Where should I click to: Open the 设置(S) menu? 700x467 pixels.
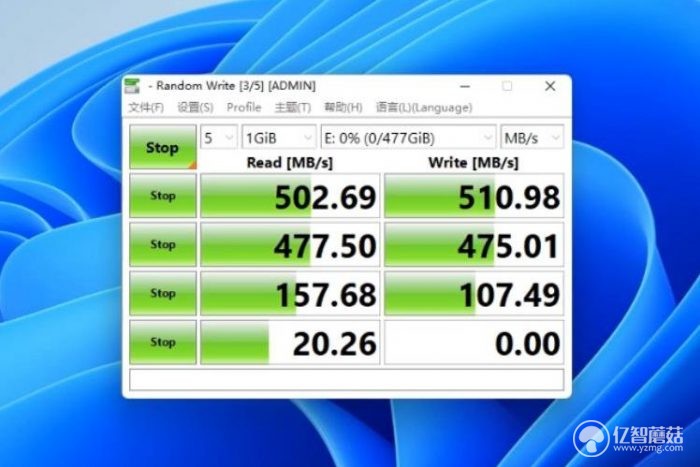coord(195,108)
